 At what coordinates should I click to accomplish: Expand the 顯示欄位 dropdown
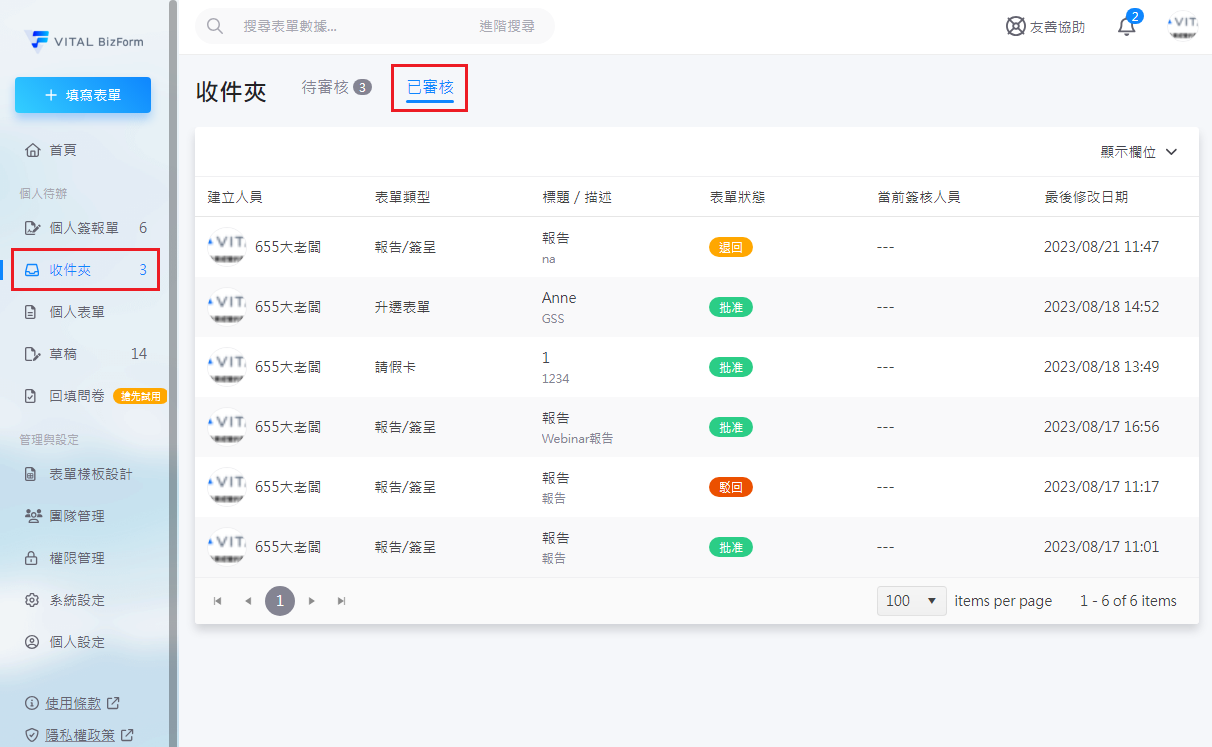pos(1139,152)
